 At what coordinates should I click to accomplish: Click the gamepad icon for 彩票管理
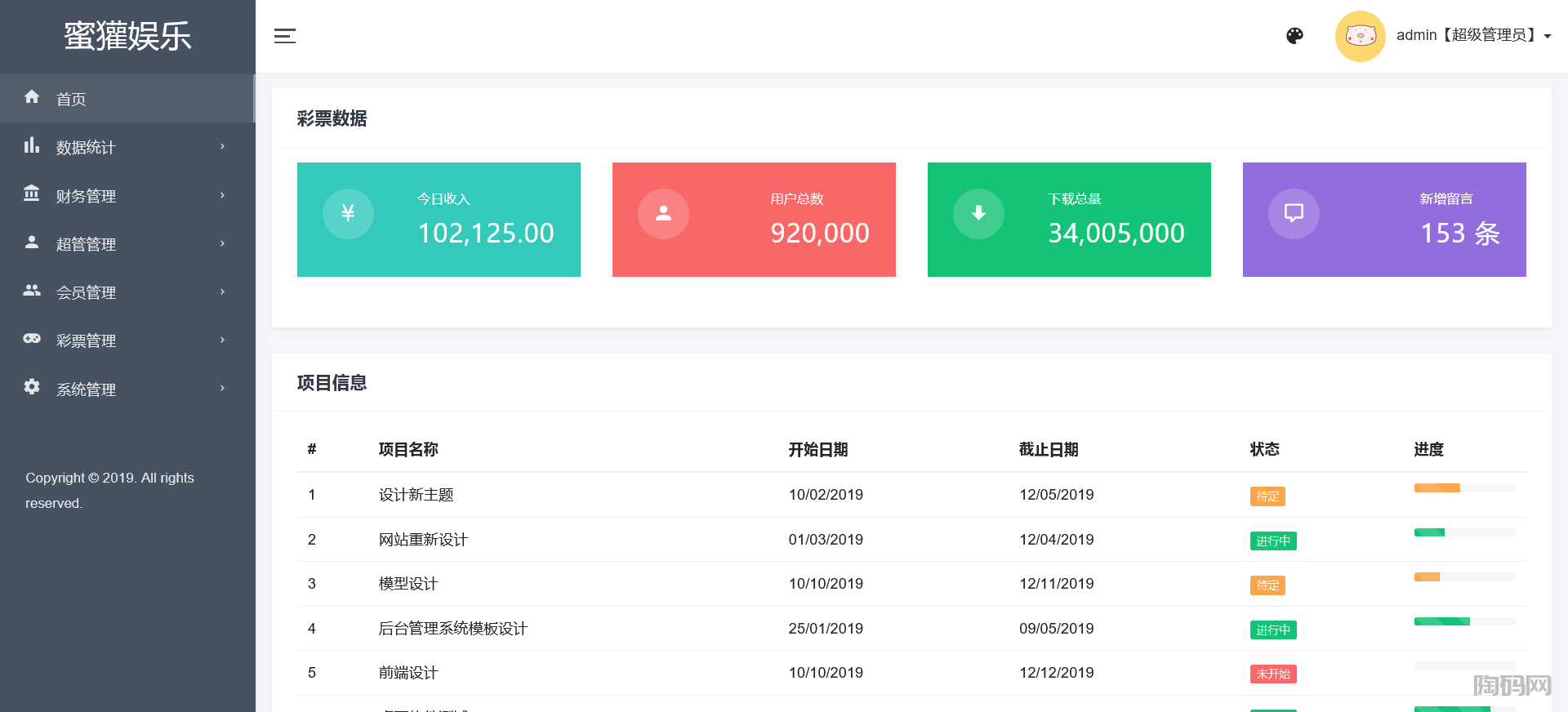(x=32, y=338)
